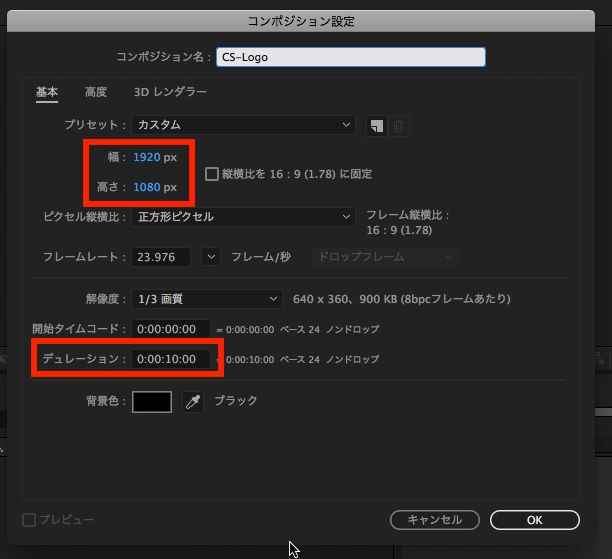Click the コンポジション名 field containing CS-Logo
612x559 pixels.
tap(351, 57)
